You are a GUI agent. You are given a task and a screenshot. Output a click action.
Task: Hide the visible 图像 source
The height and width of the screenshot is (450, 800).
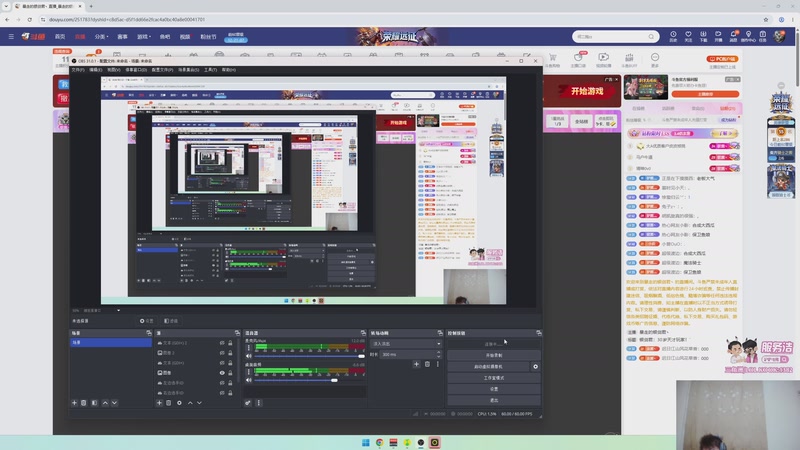[222, 373]
